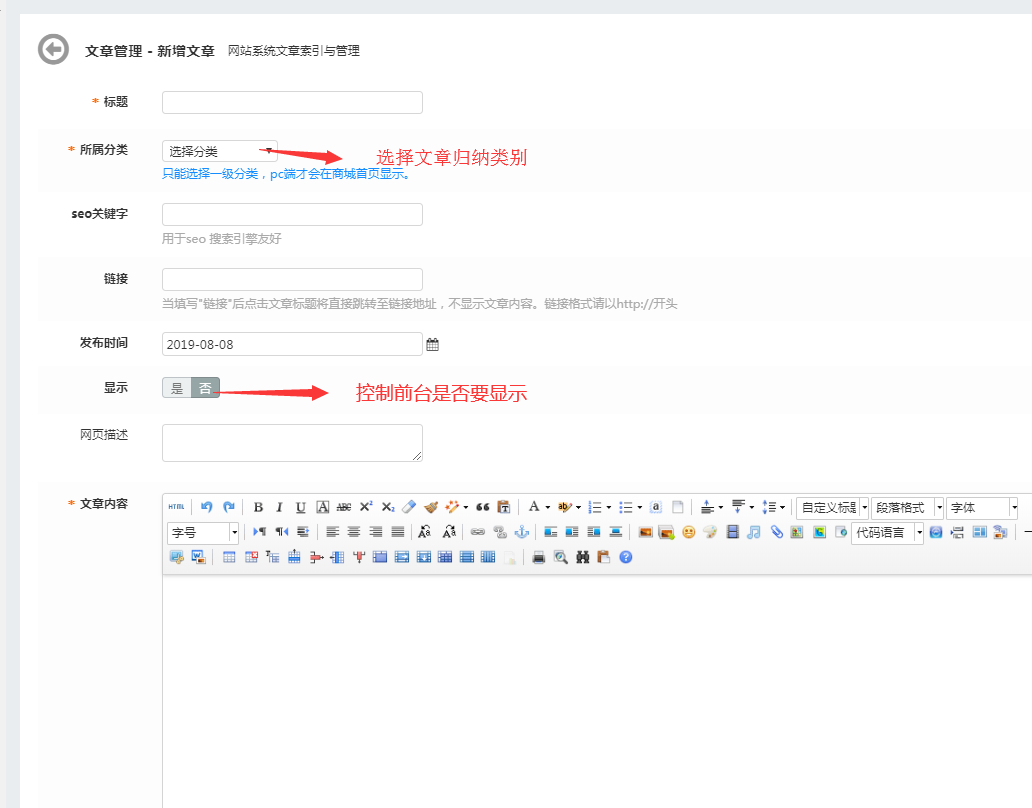Open the 选择分类 category dropdown
The height and width of the screenshot is (808, 1032).
[x=219, y=151]
